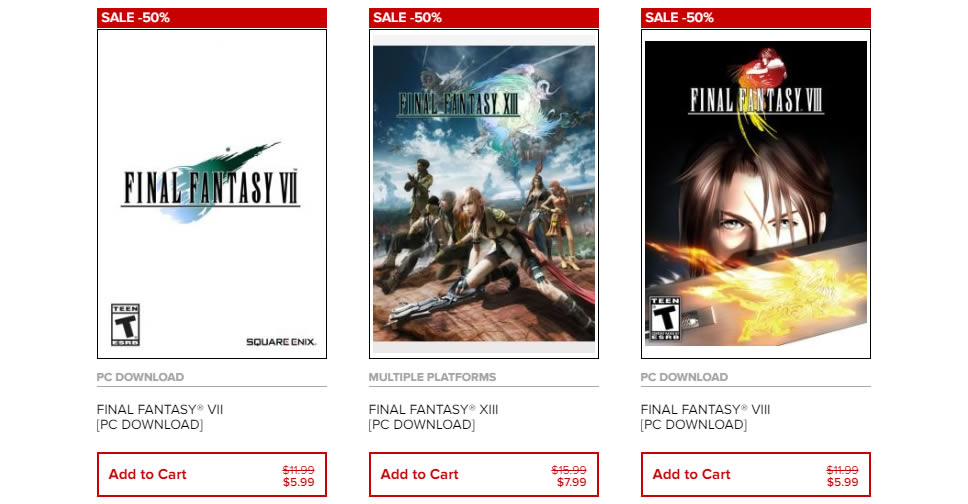Add Final Fantasy VII to cart
The image size is (968, 504).
coord(148,474)
